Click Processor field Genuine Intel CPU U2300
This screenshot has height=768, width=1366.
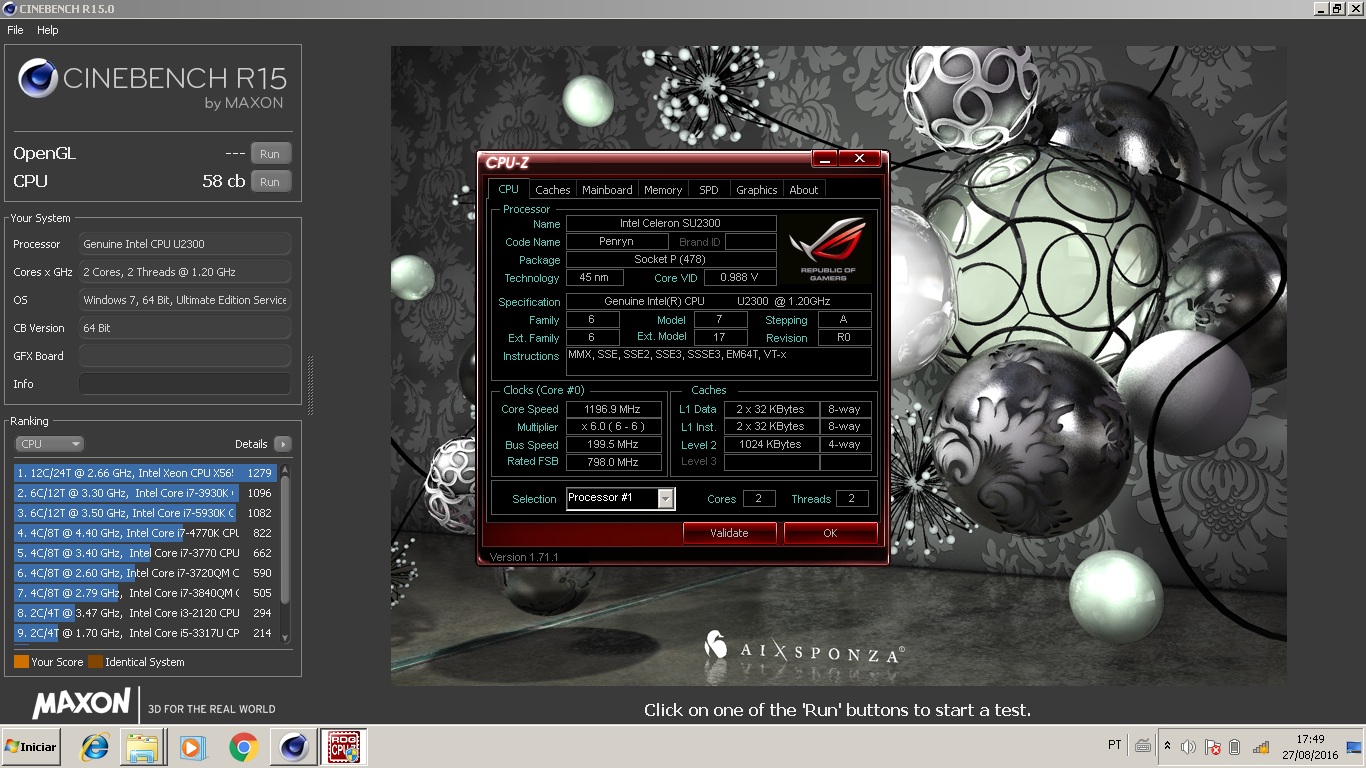[185, 244]
